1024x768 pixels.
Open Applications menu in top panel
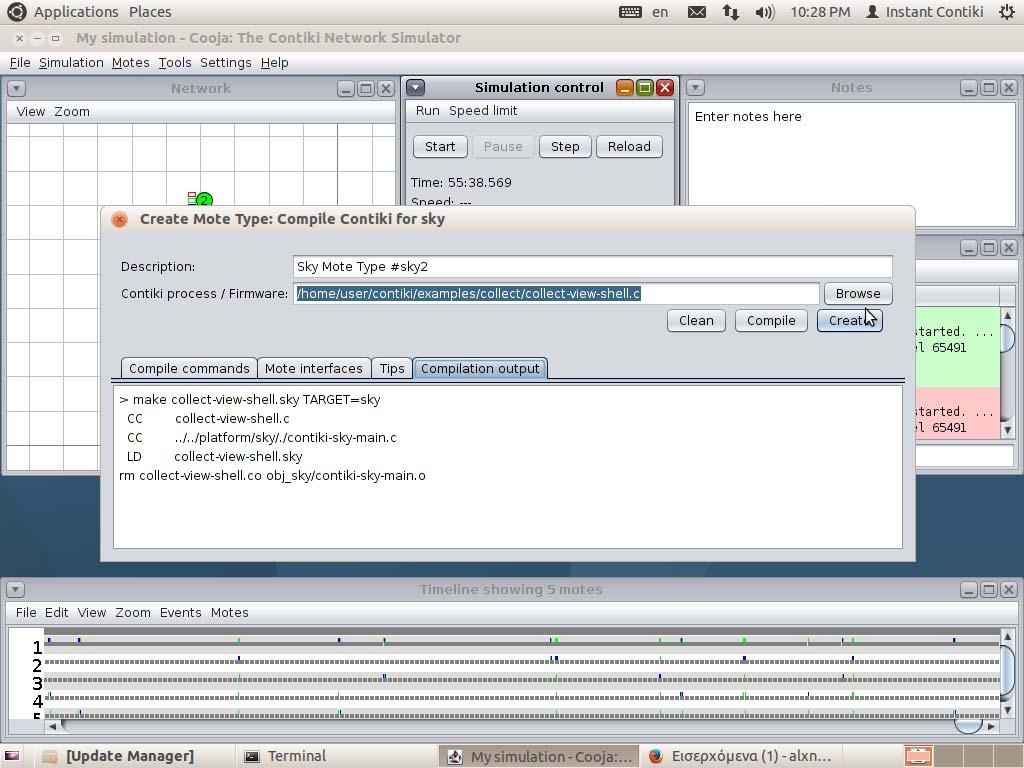[x=76, y=12]
